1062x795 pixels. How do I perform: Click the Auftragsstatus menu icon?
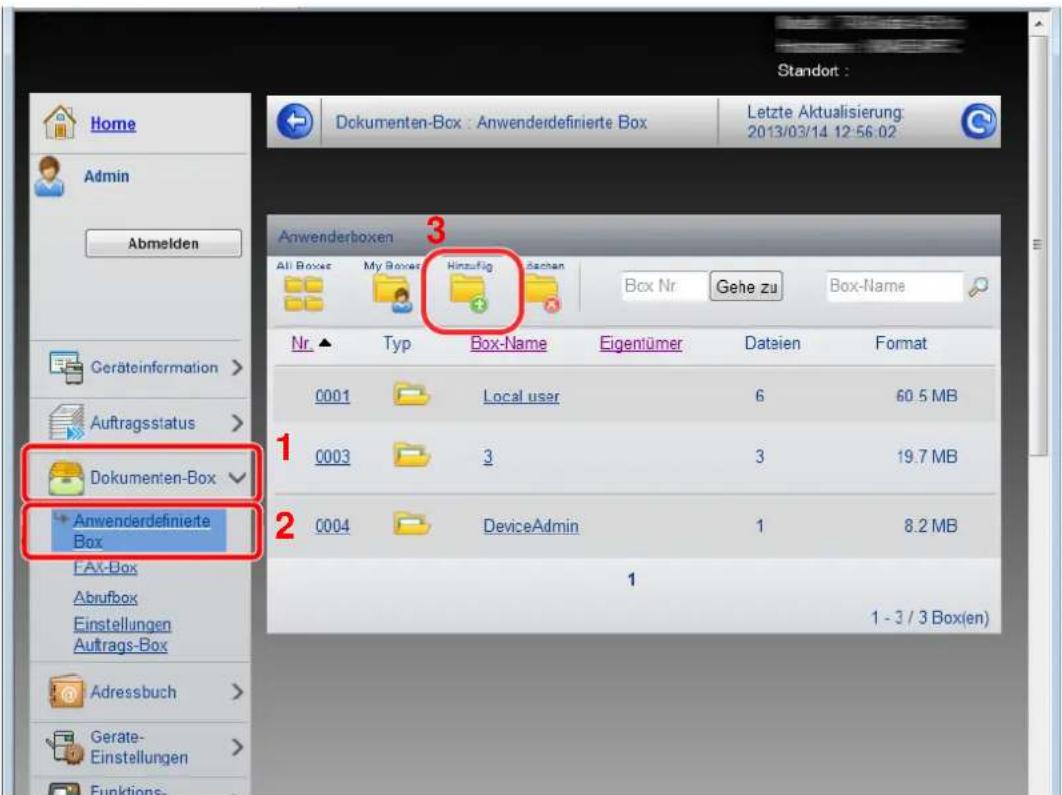[66, 422]
